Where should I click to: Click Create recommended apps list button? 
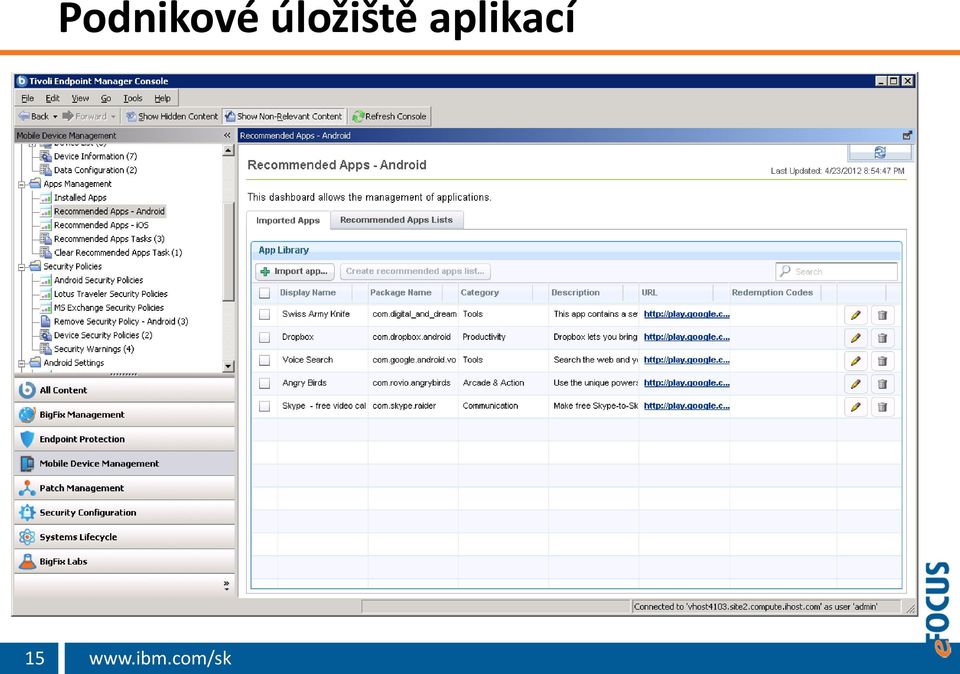coord(415,271)
